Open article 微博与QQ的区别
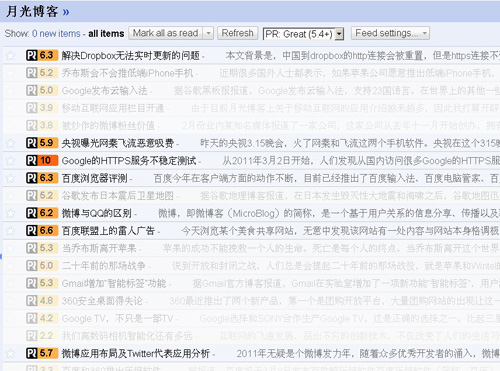Screen dimensions: 500x371 point(97,213)
